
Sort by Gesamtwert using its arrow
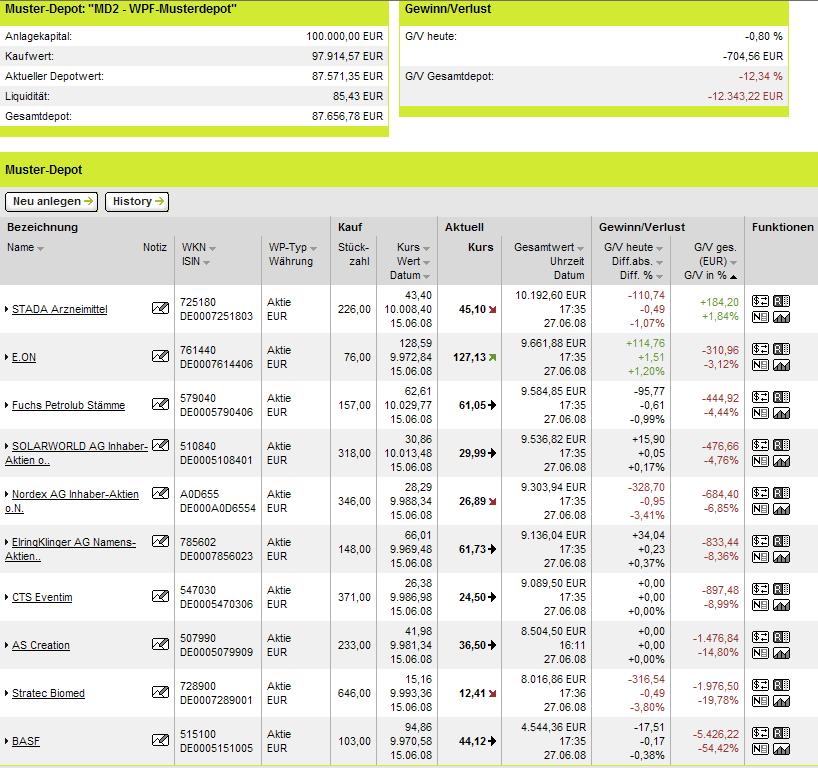[581, 249]
